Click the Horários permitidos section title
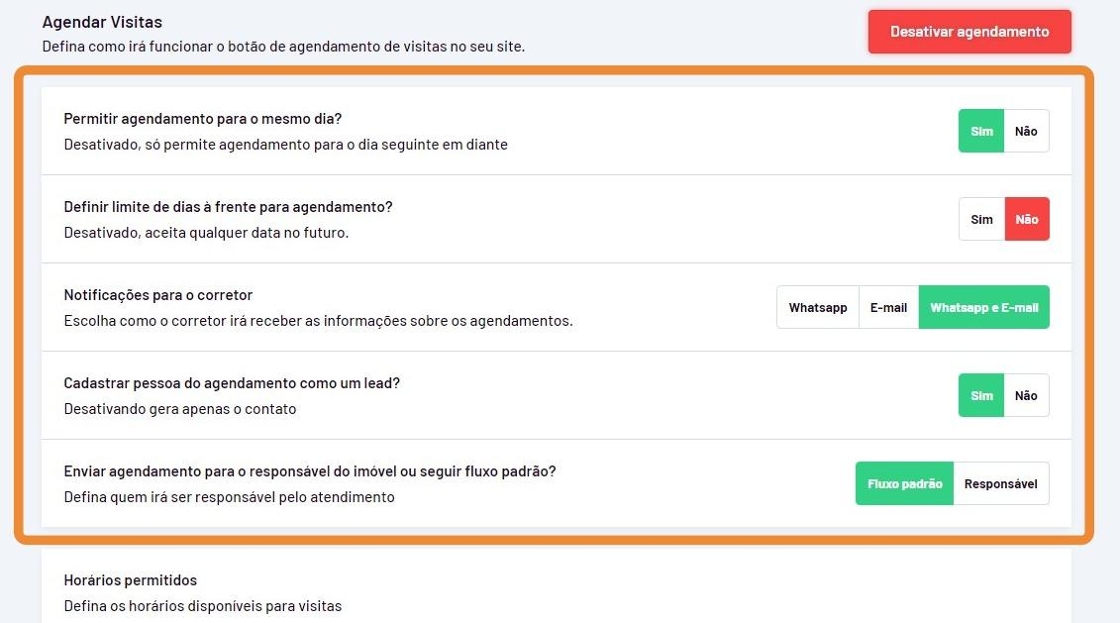1120x623 pixels. point(130,580)
